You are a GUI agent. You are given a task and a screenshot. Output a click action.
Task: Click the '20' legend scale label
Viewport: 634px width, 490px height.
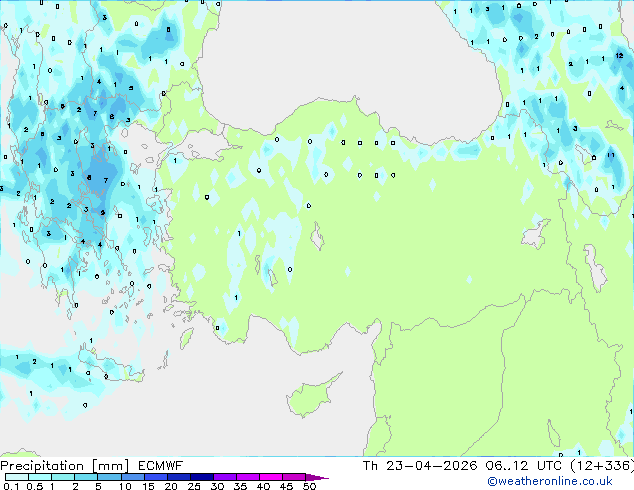pos(171,486)
